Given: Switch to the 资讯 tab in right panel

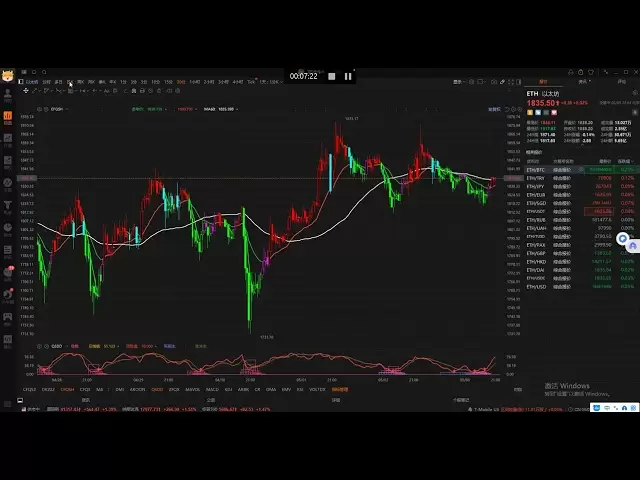Looking at the screenshot, I should (582, 82).
